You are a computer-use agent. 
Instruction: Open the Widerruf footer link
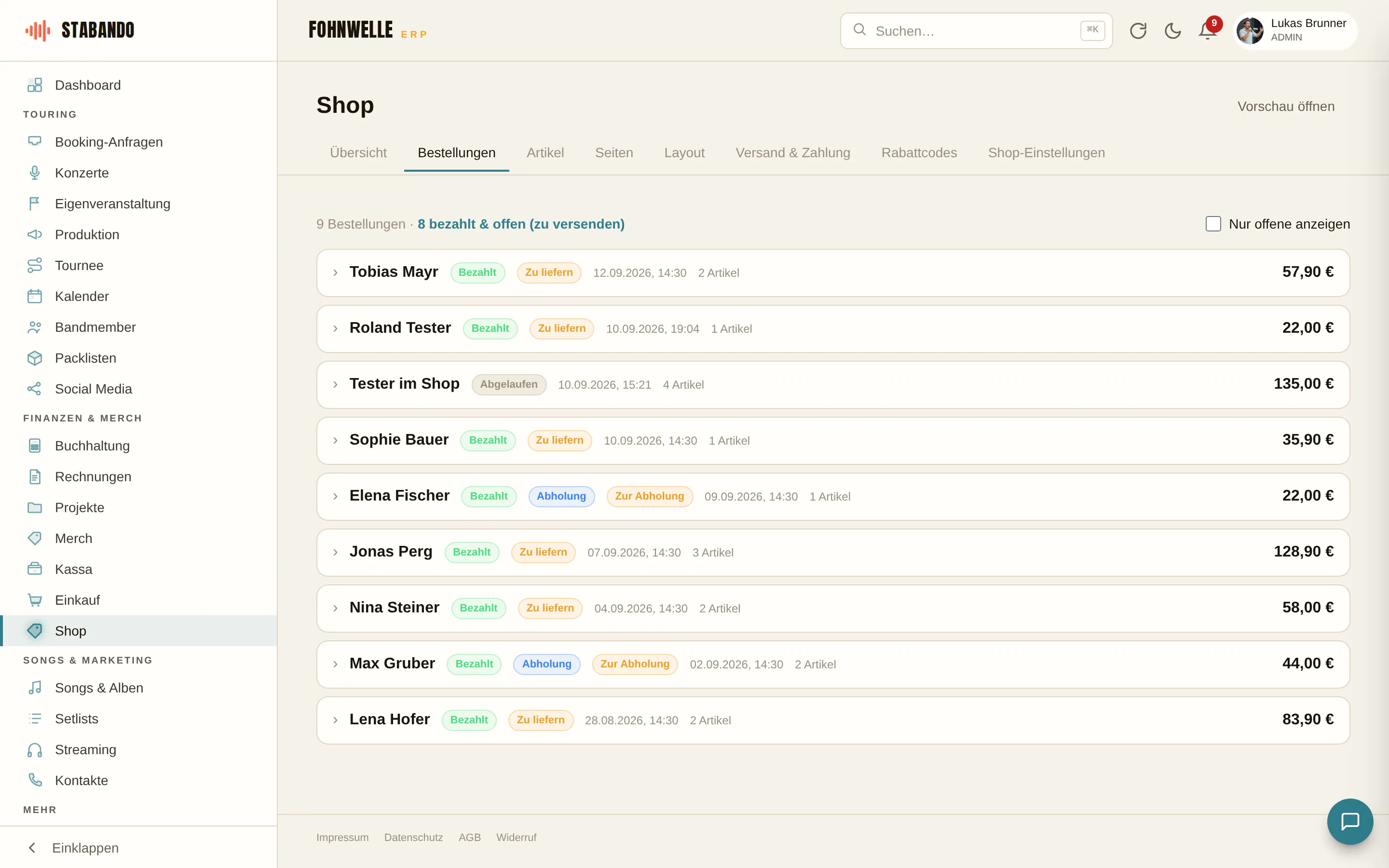(x=516, y=837)
